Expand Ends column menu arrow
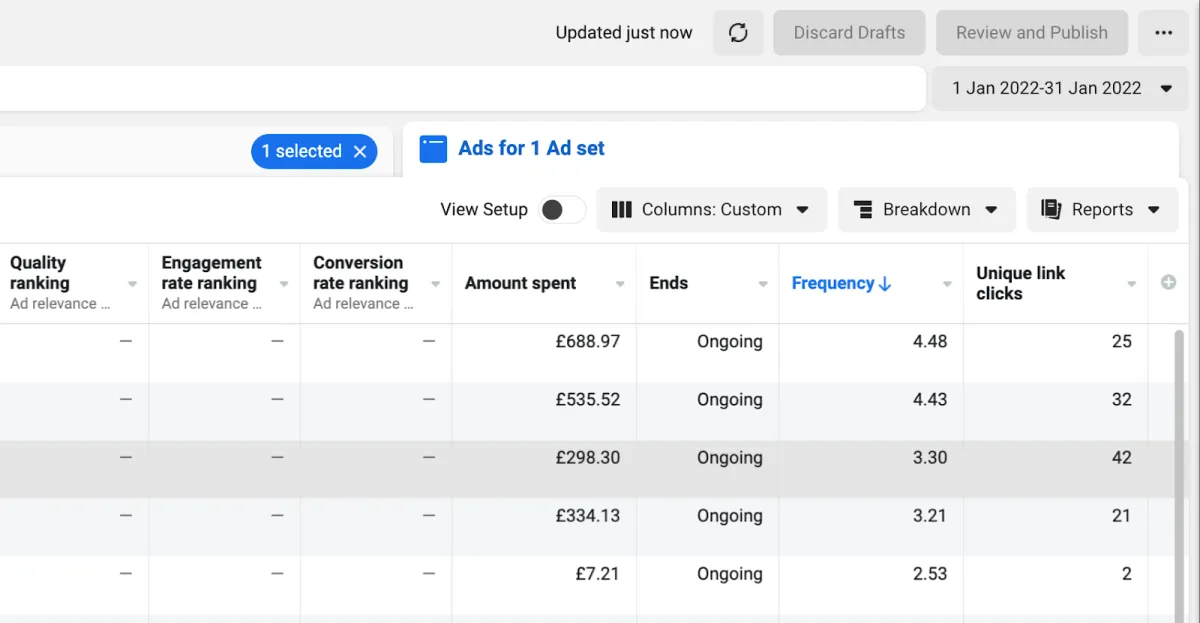Screen dimensions: 1200x623 [x=763, y=284]
